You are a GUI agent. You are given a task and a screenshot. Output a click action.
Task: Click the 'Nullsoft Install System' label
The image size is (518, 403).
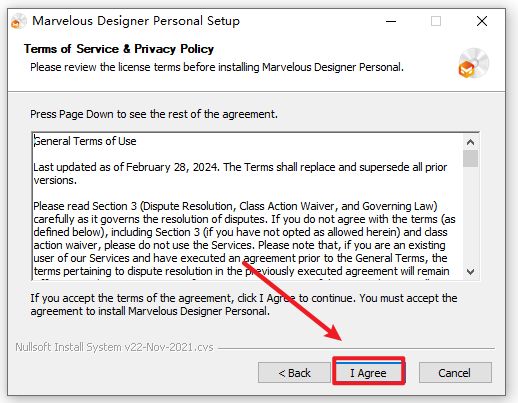pyautogui.click(x=114, y=347)
